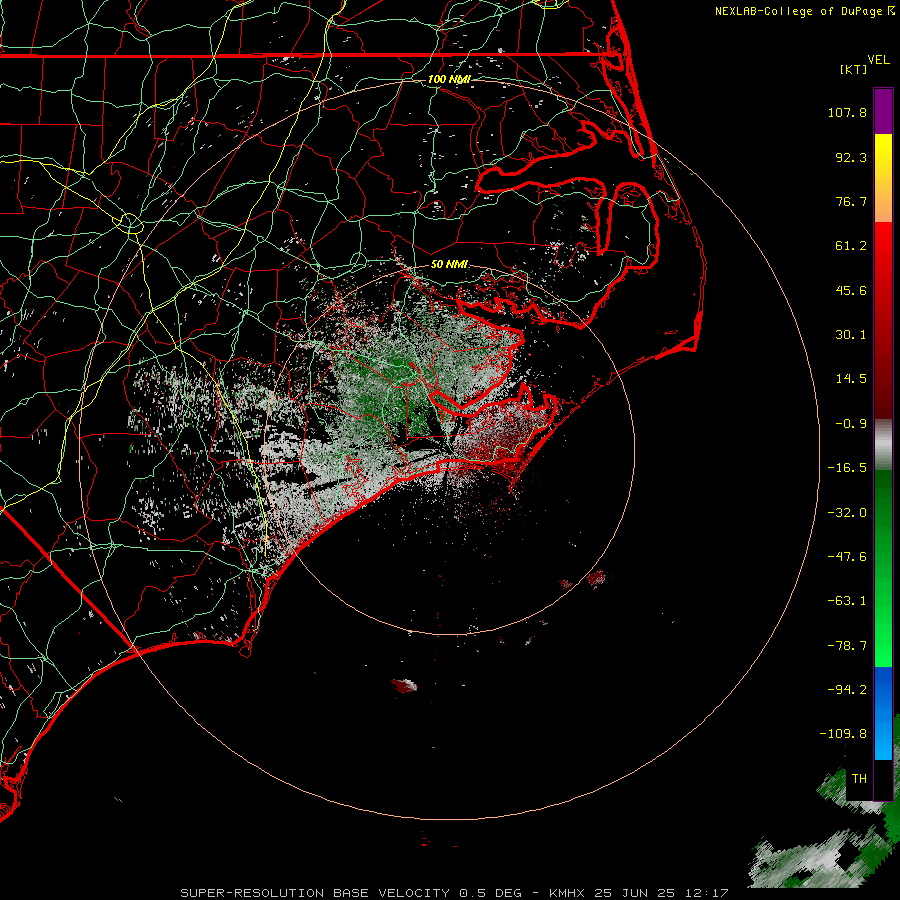Screen dimensions: 900x900
Task: Select the -16.5 legend value
Action: 847,468
